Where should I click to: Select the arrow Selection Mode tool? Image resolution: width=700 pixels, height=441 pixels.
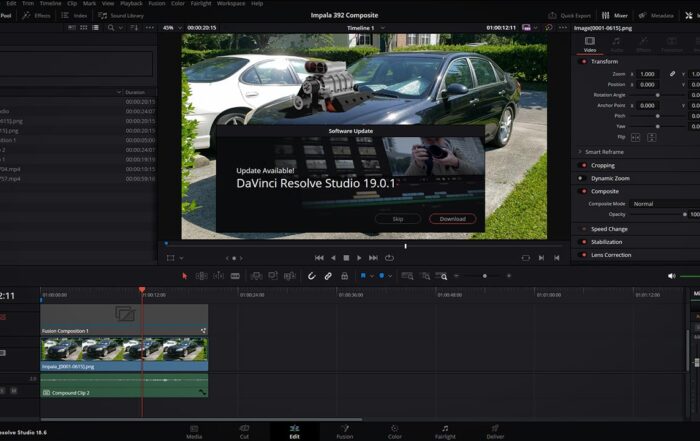click(184, 276)
